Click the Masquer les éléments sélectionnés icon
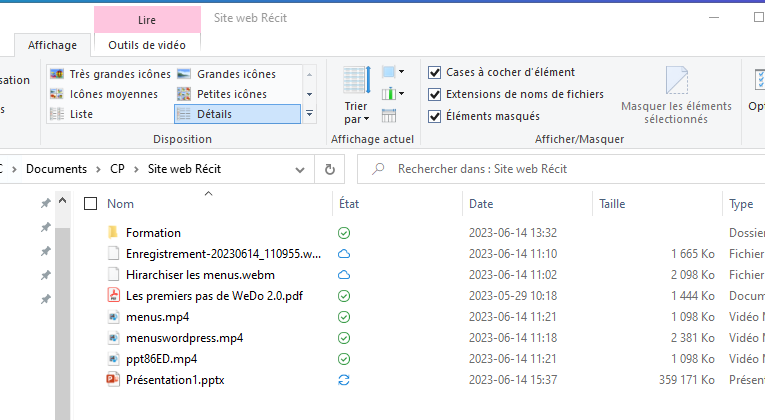Viewport: 765px width, 420px height. tap(677, 82)
